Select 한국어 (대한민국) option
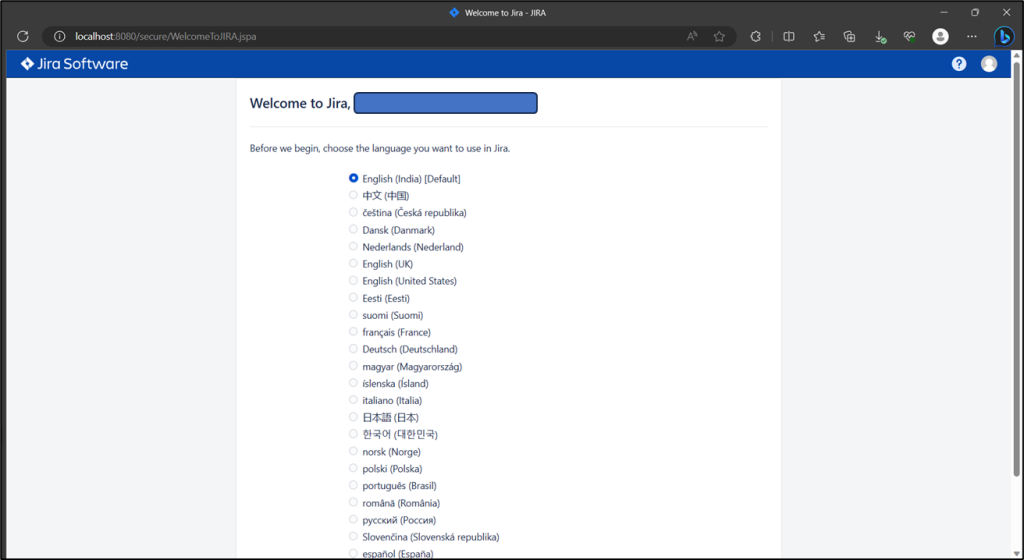This screenshot has width=1024, height=560. (x=353, y=434)
